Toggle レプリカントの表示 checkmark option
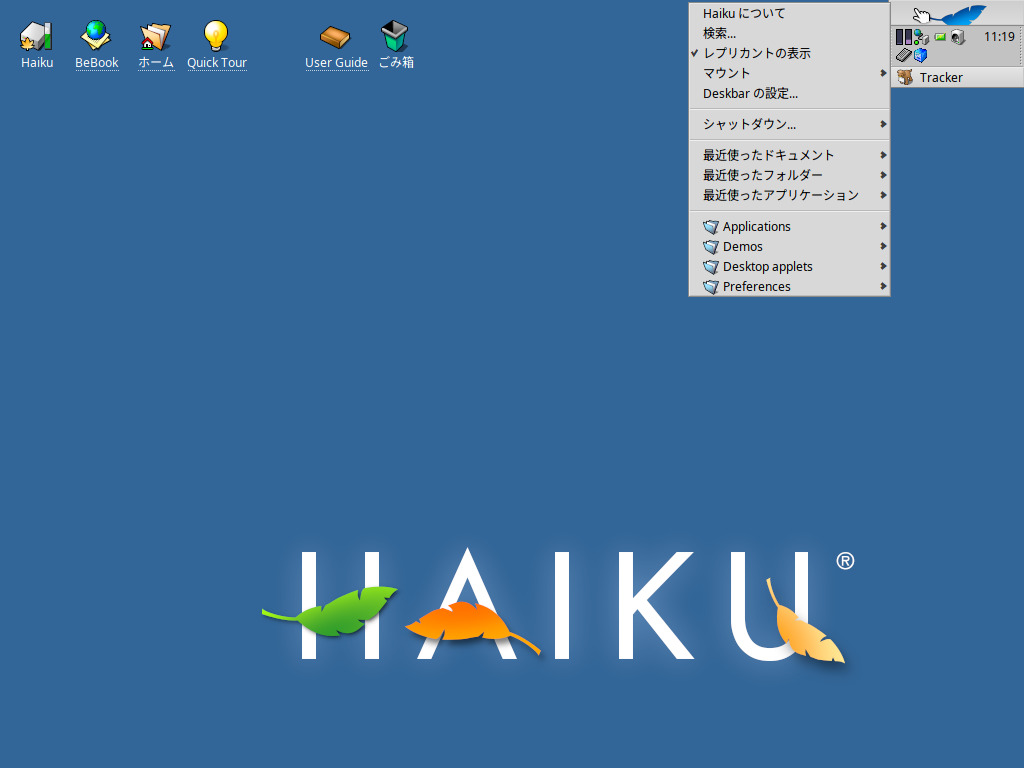1024x768 pixels. 756,53
